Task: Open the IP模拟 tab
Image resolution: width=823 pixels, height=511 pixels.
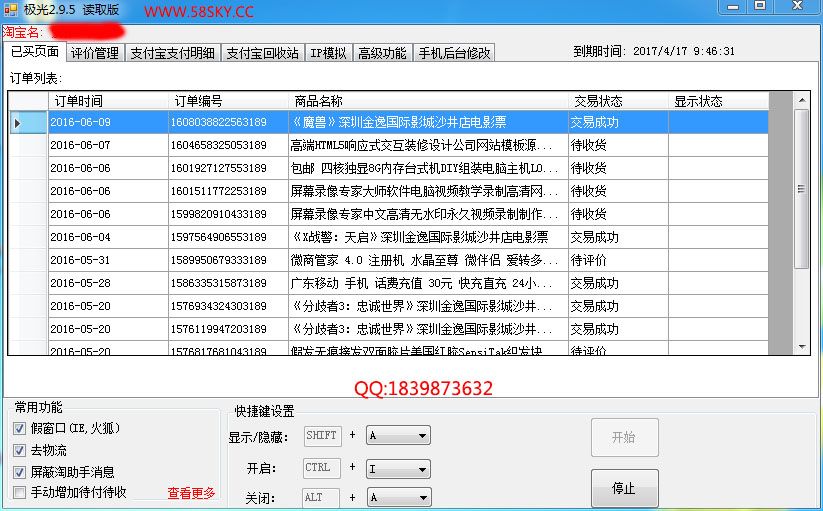Action: 328,53
